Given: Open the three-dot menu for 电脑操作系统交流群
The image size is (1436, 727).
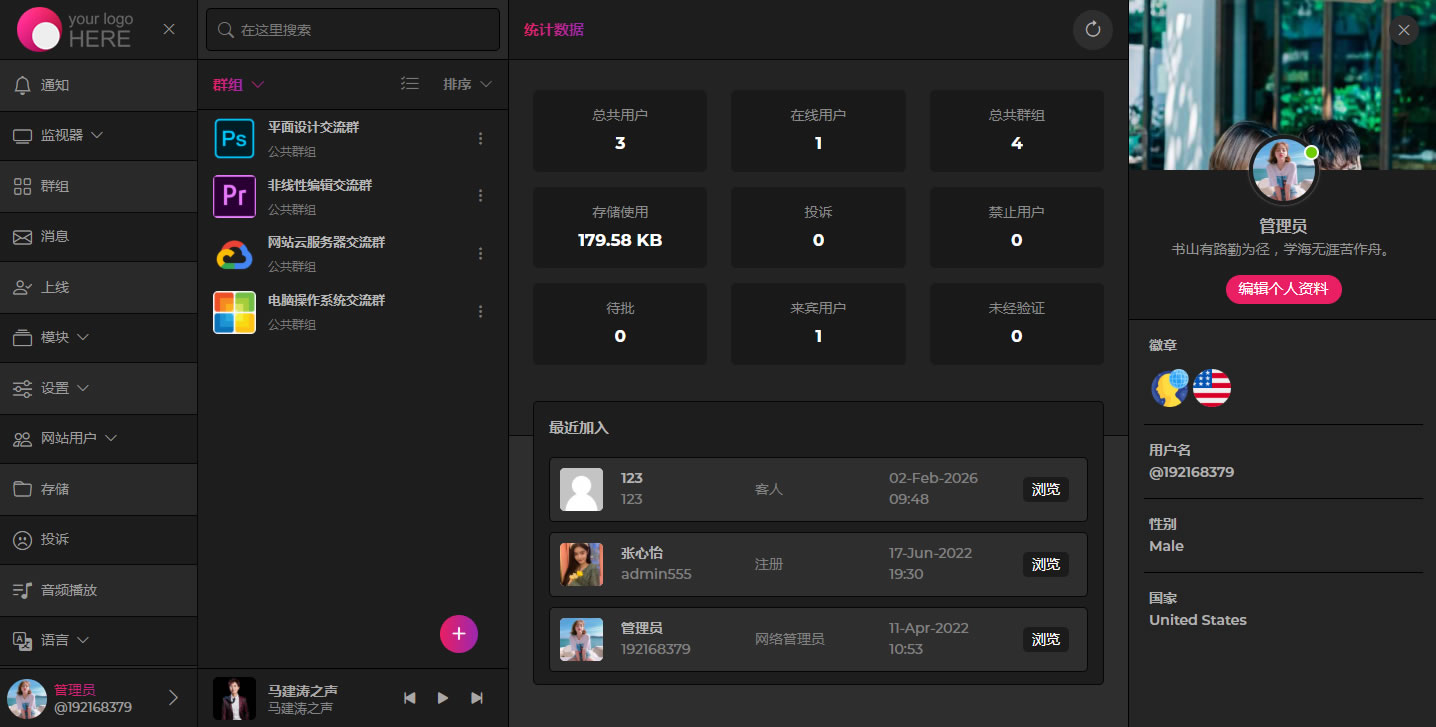Looking at the screenshot, I should pyautogui.click(x=480, y=312).
